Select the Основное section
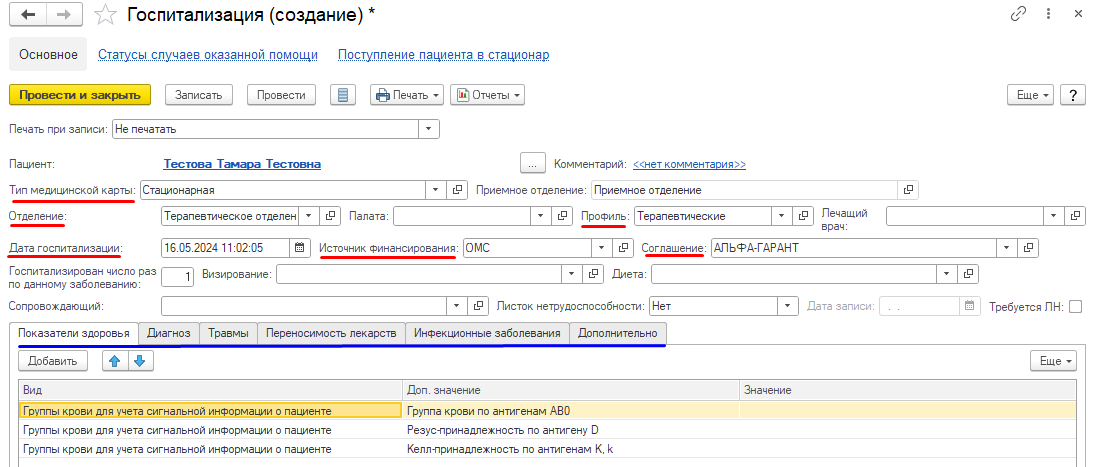 pyautogui.click(x=48, y=54)
